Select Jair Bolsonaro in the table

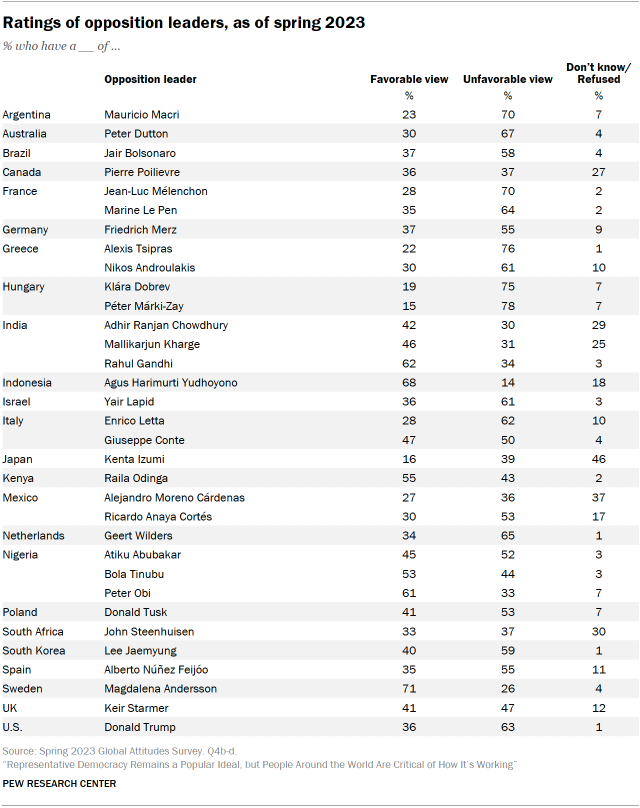(x=140, y=152)
